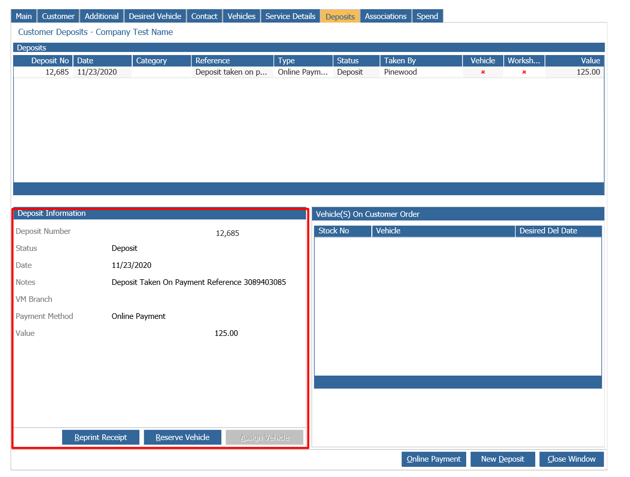Open the Service Details tab
This screenshot has width=630, height=477.
(290, 16)
